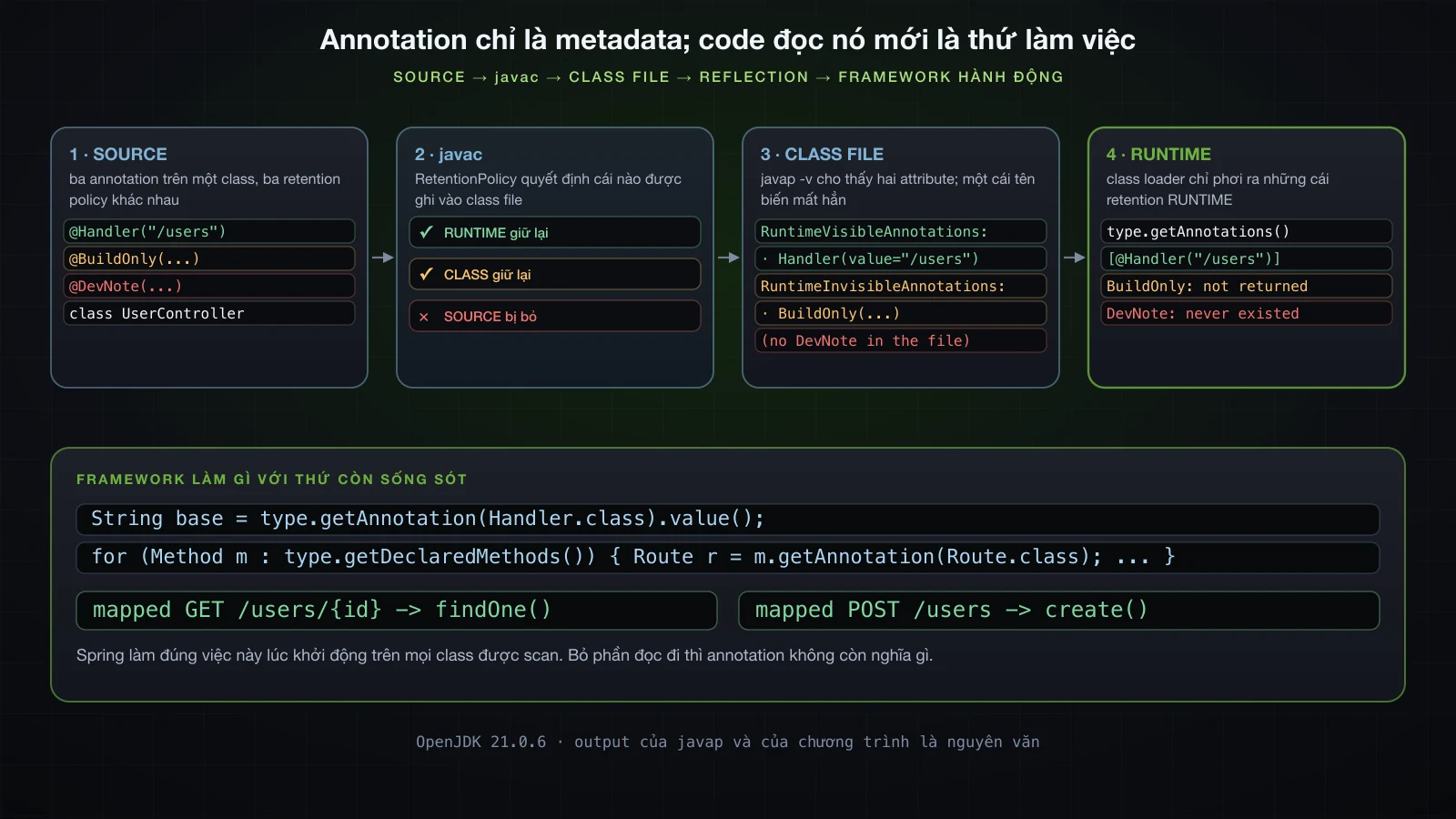Image resolution: width=1456 pixels, height=819 pixels.
Task: Click the heading '3 · CLASS FILE'
Action: [822, 154]
